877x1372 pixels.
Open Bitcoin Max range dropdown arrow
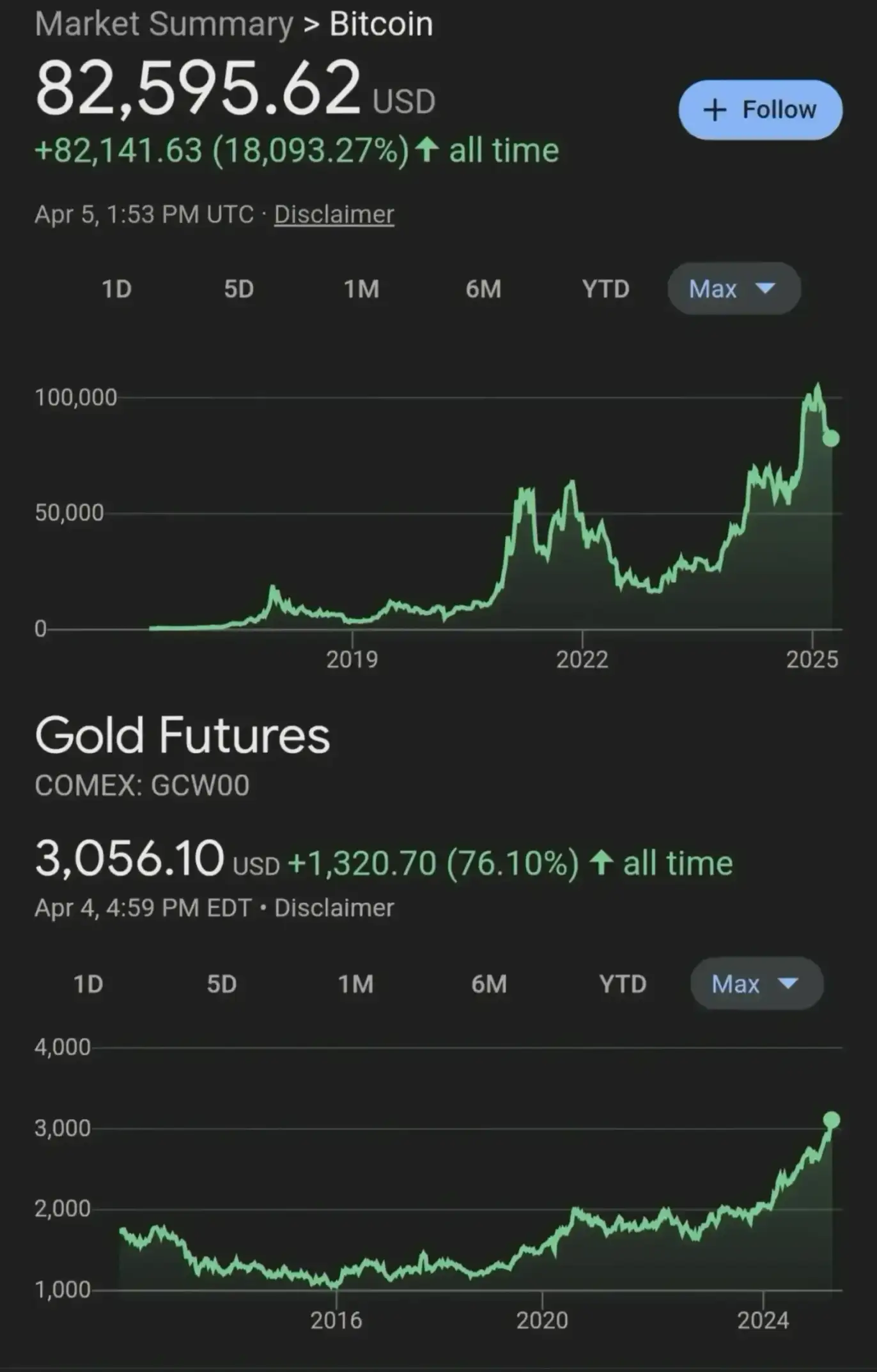point(765,288)
